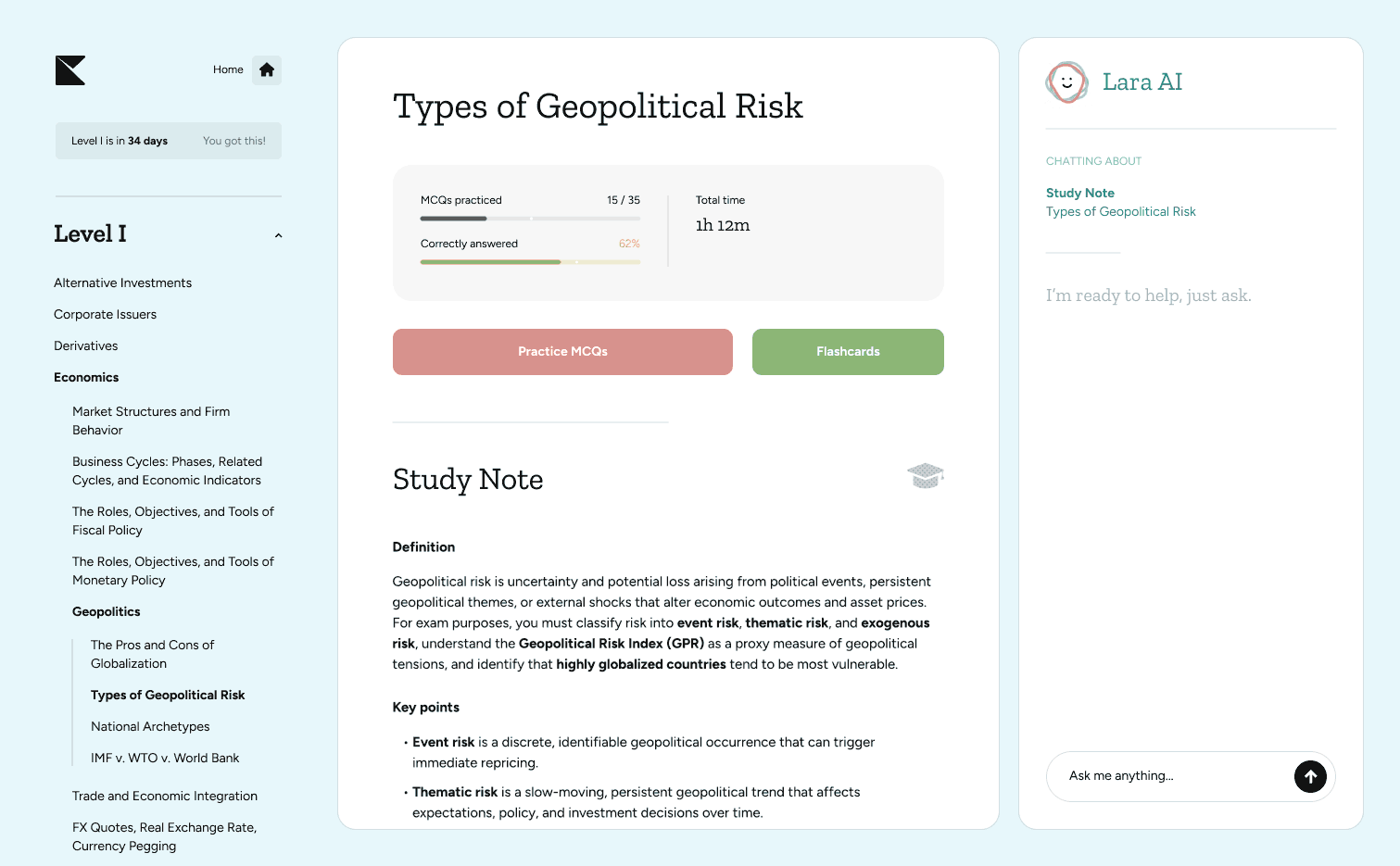1400x866 pixels.
Task: Start Practice MCQs
Action: pyautogui.click(x=562, y=352)
